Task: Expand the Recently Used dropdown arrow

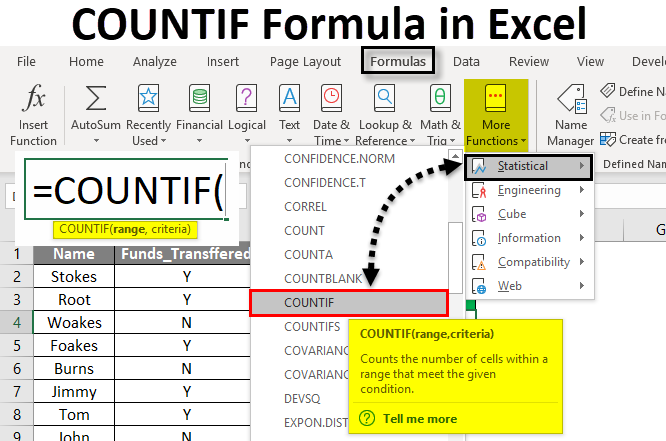Action: 163,141
